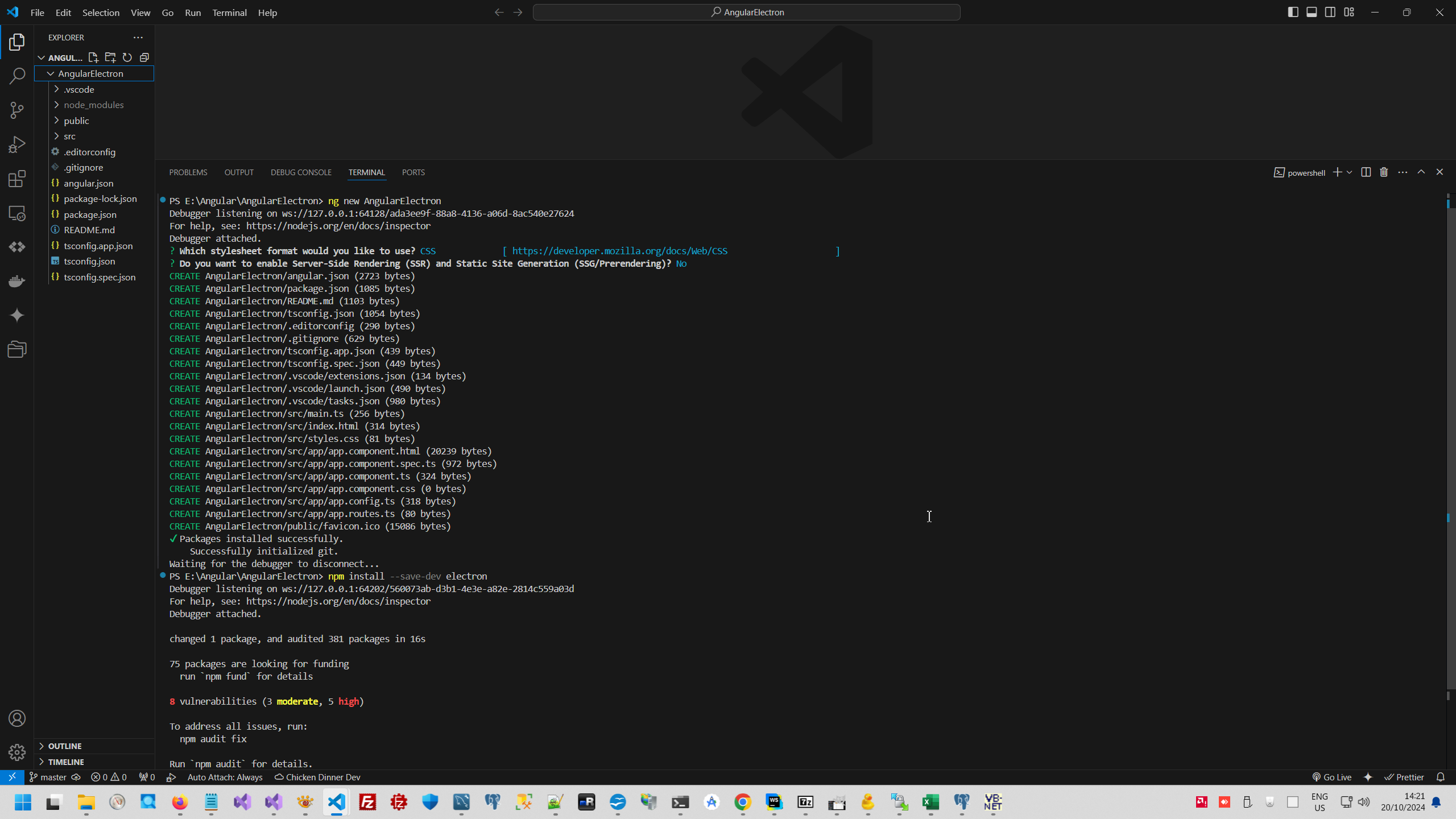Open the new terminal launch profile dropdown
1456x819 pixels.
tap(1349, 172)
